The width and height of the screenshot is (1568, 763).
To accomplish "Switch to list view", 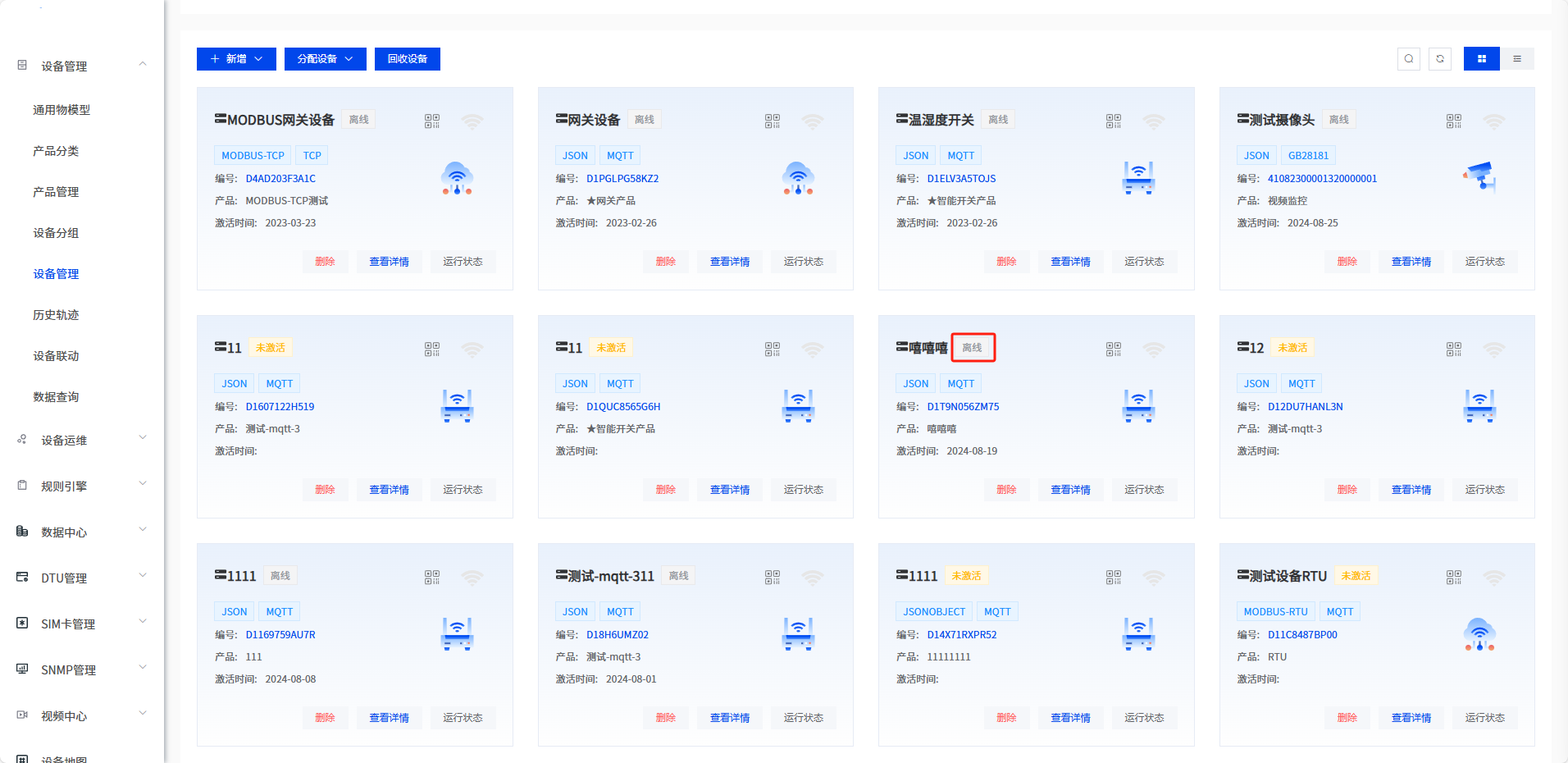I will pos(1517,59).
